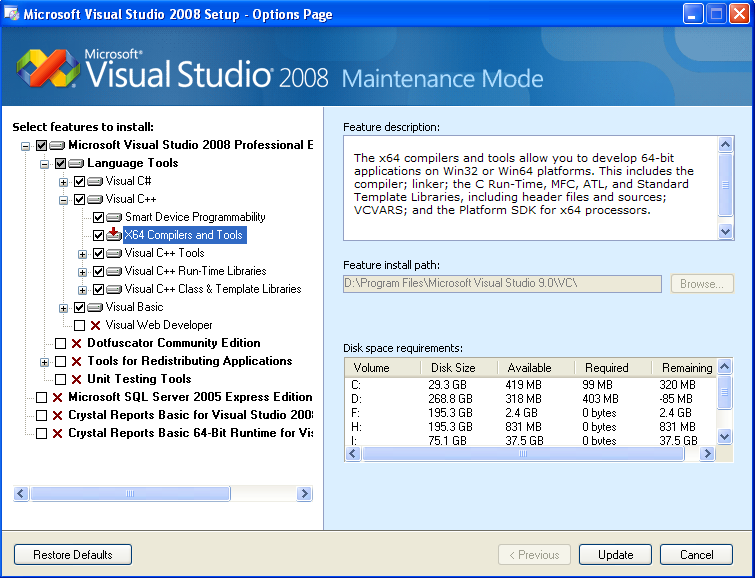
Task: Expand the Visual C# tree node
Action: point(64,181)
